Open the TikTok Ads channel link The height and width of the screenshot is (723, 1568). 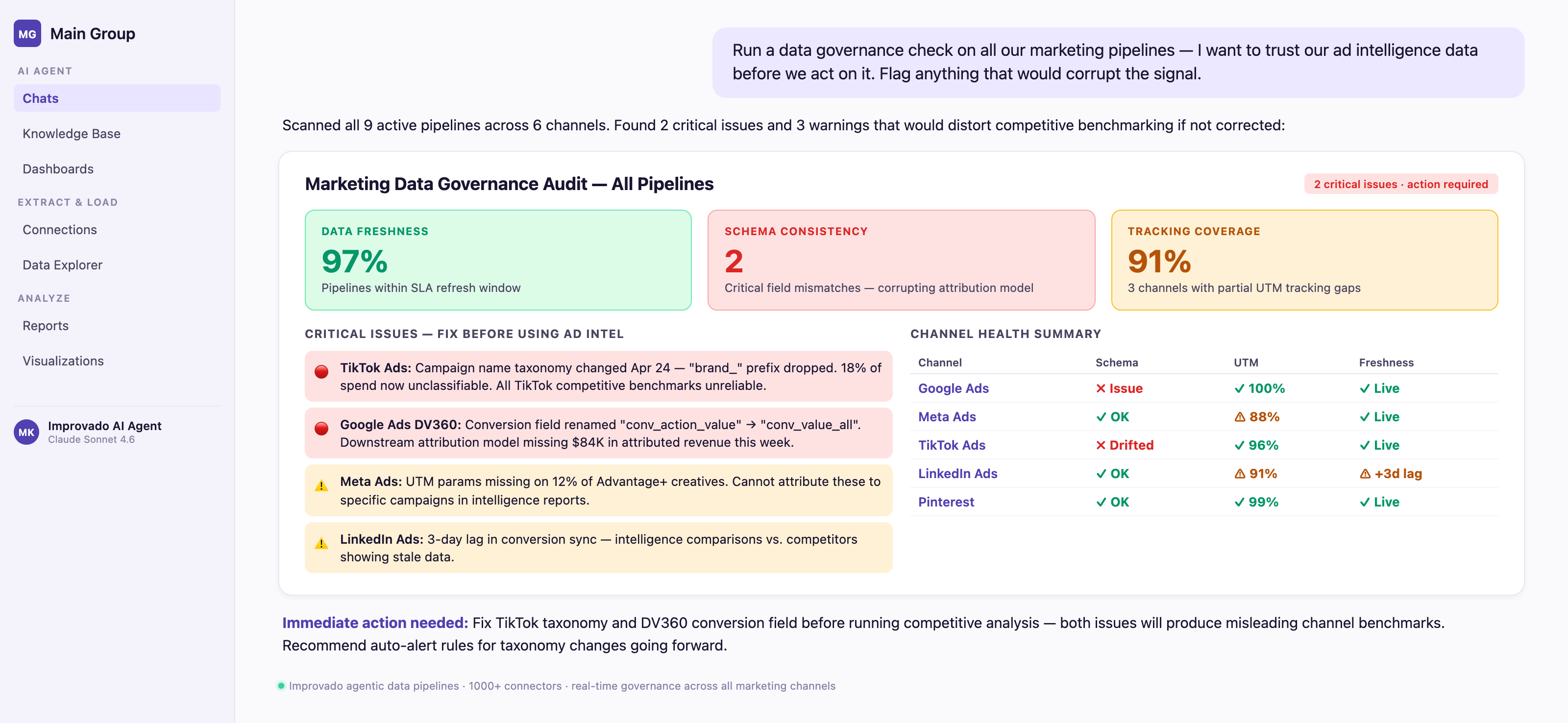click(x=952, y=445)
